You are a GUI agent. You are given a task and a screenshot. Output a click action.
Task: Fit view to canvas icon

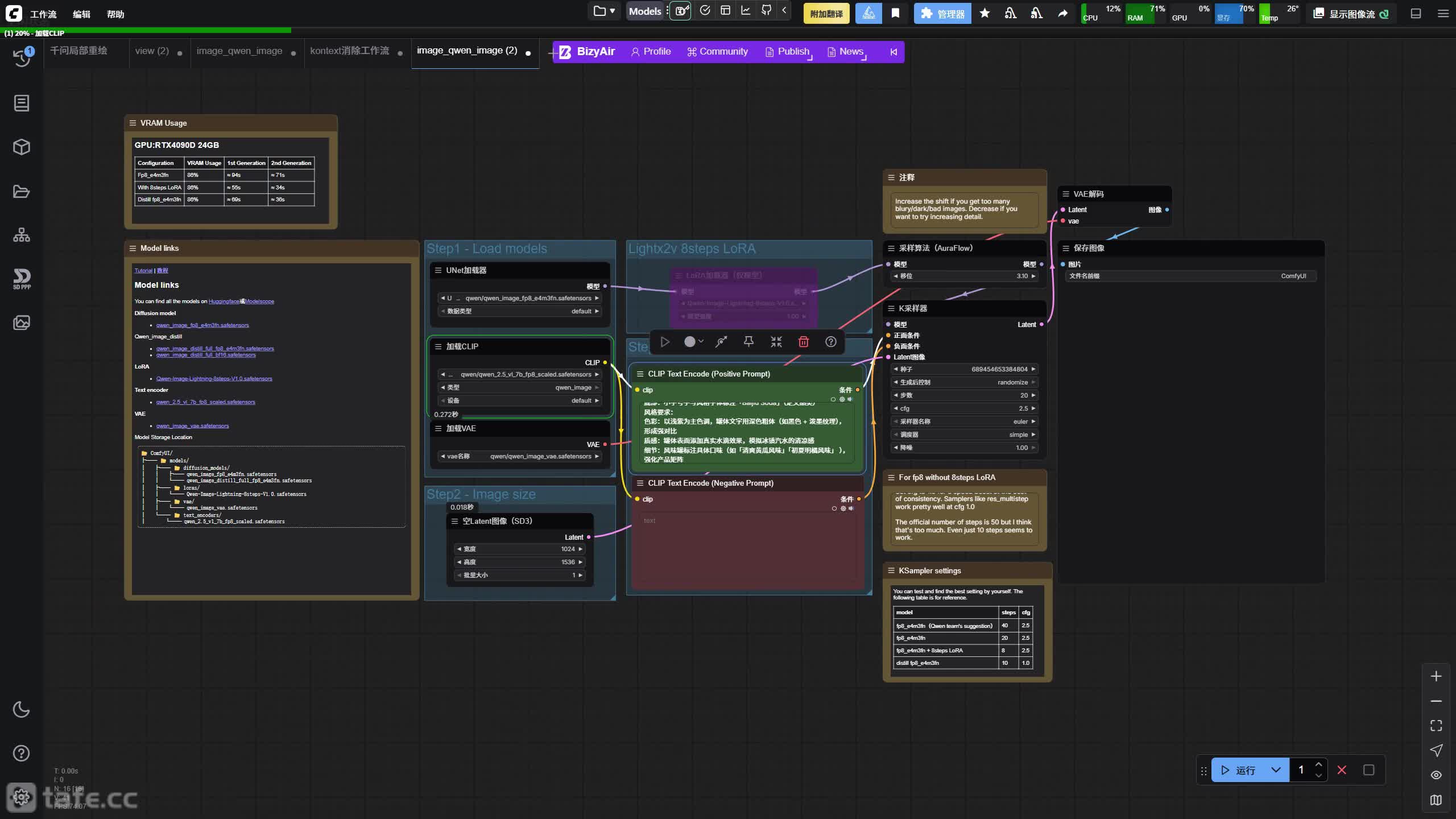(x=1436, y=726)
